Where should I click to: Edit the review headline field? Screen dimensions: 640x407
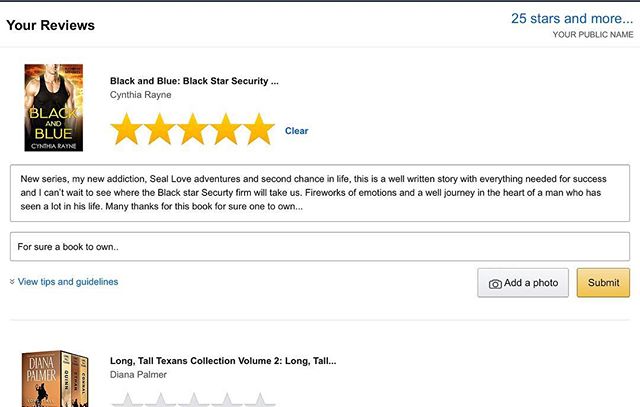pos(320,246)
